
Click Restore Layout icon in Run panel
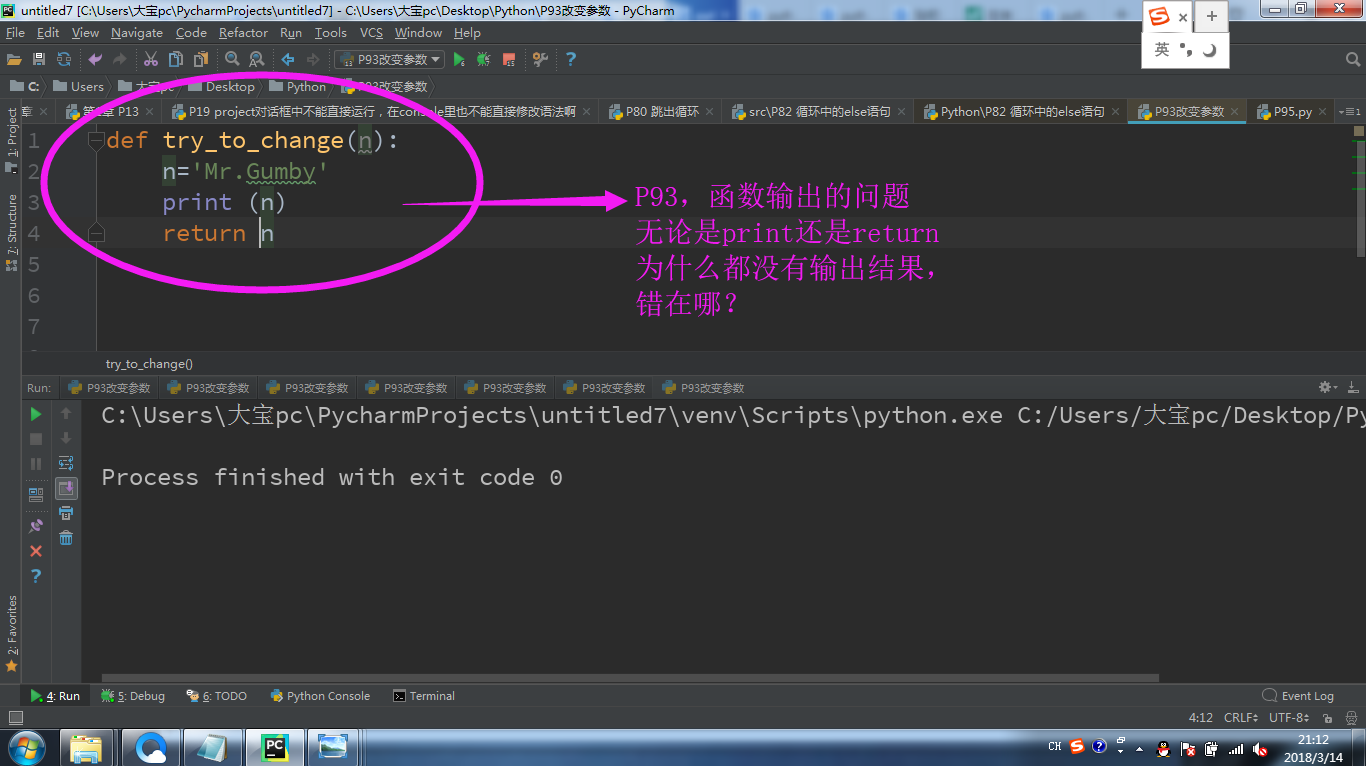pyautogui.click(x=36, y=494)
